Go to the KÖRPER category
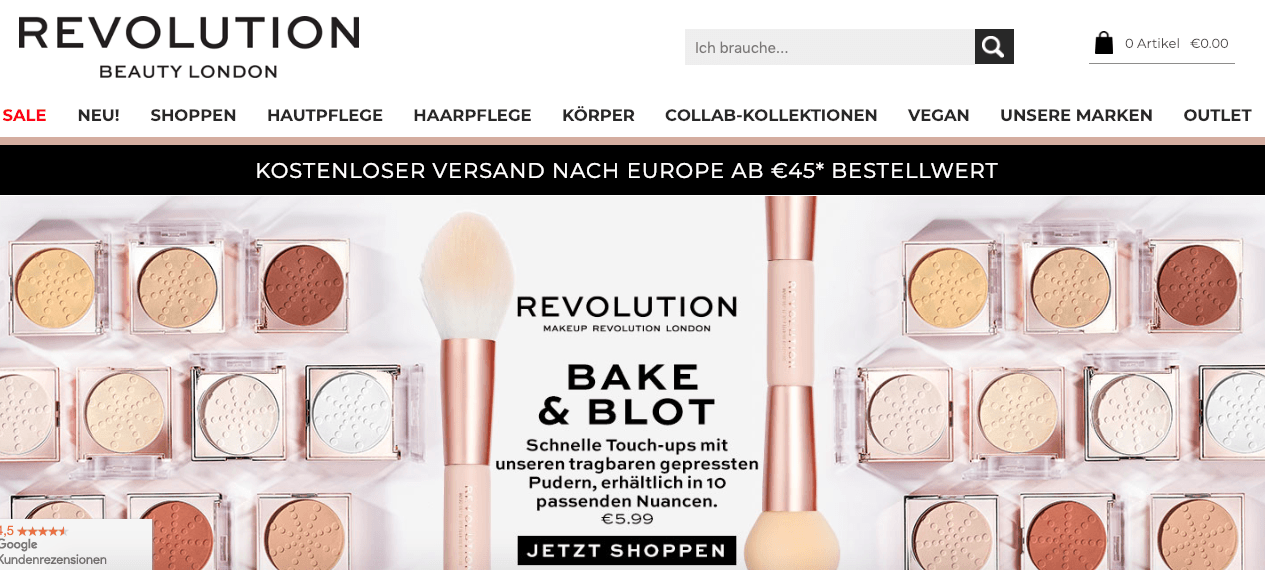Image resolution: width=1265 pixels, height=570 pixels. tap(598, 115)
